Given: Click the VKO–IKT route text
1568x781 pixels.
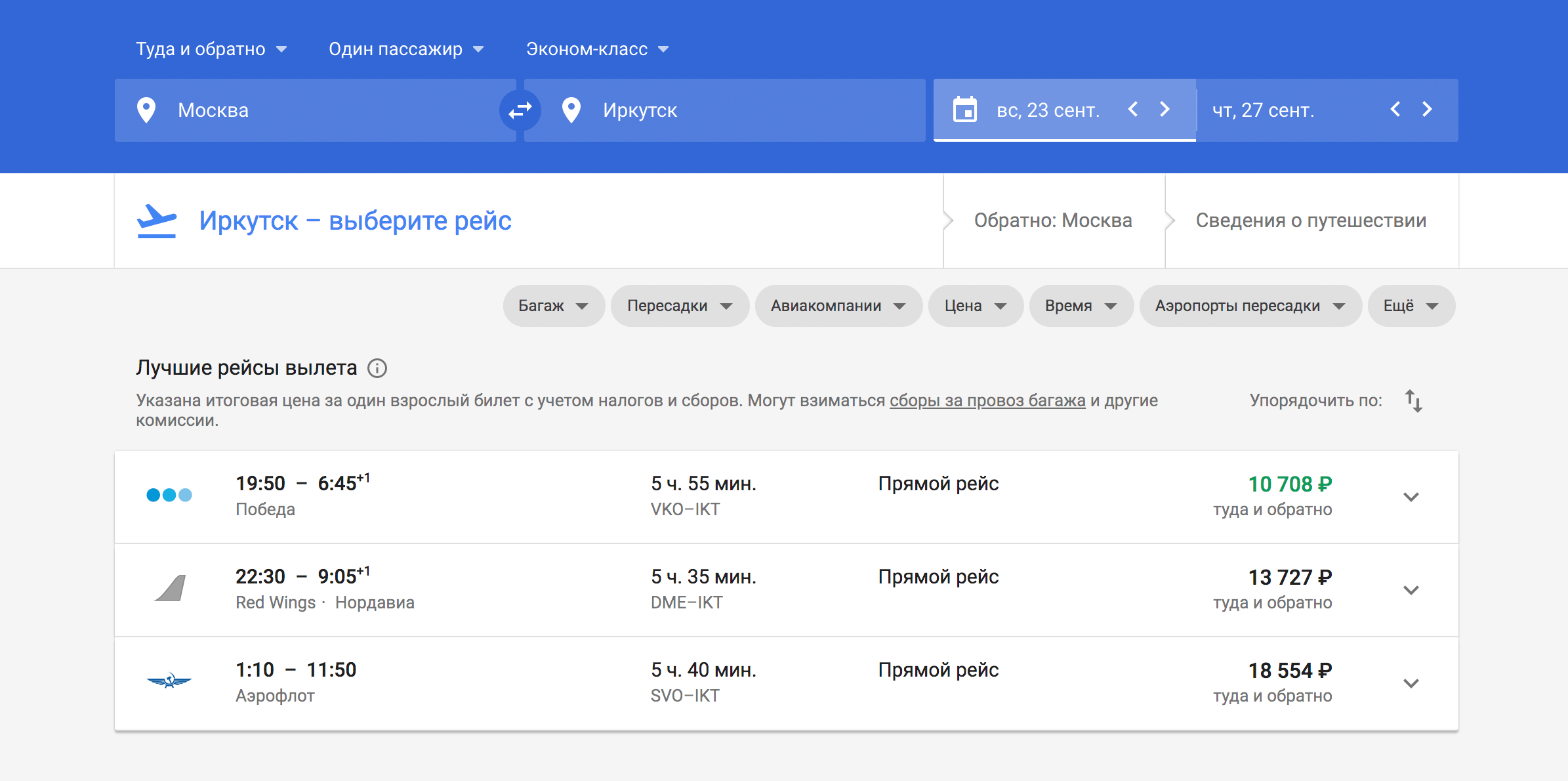Looking at the screenshot, I should click(x=685, y=509).
